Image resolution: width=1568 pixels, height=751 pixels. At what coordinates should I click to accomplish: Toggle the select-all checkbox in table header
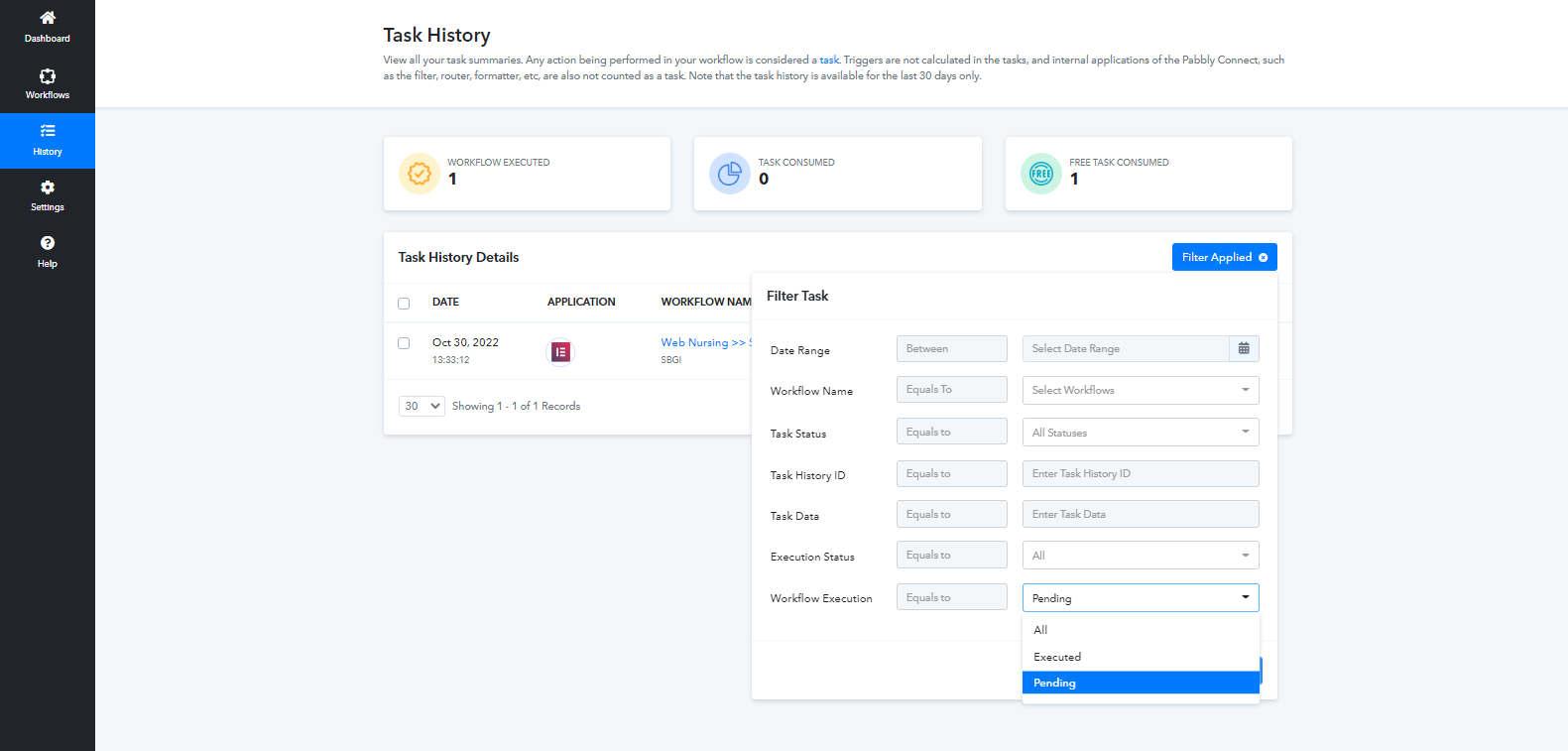404,304
